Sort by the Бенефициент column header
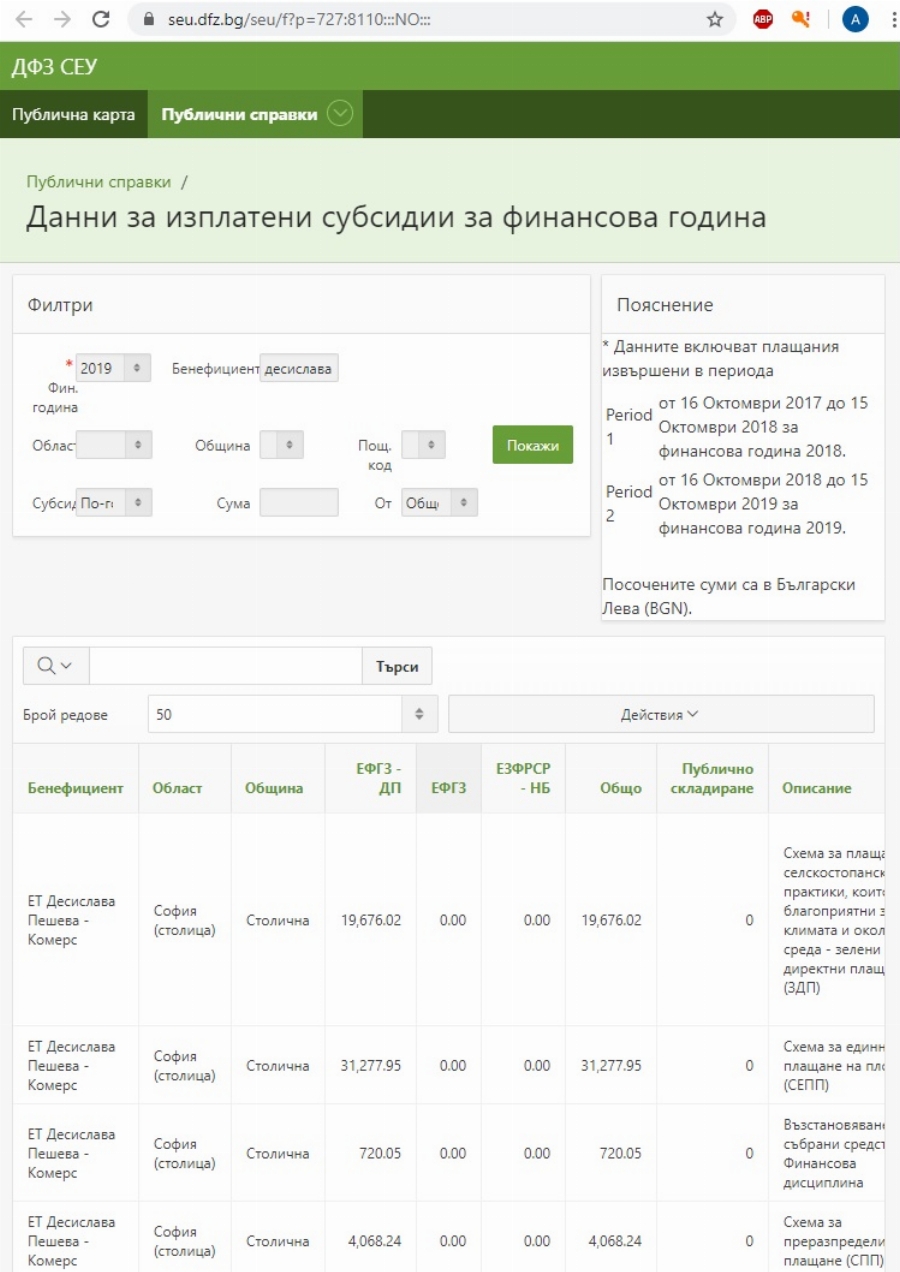This screenshot has width=900, height=1272. tap(75, 788)
